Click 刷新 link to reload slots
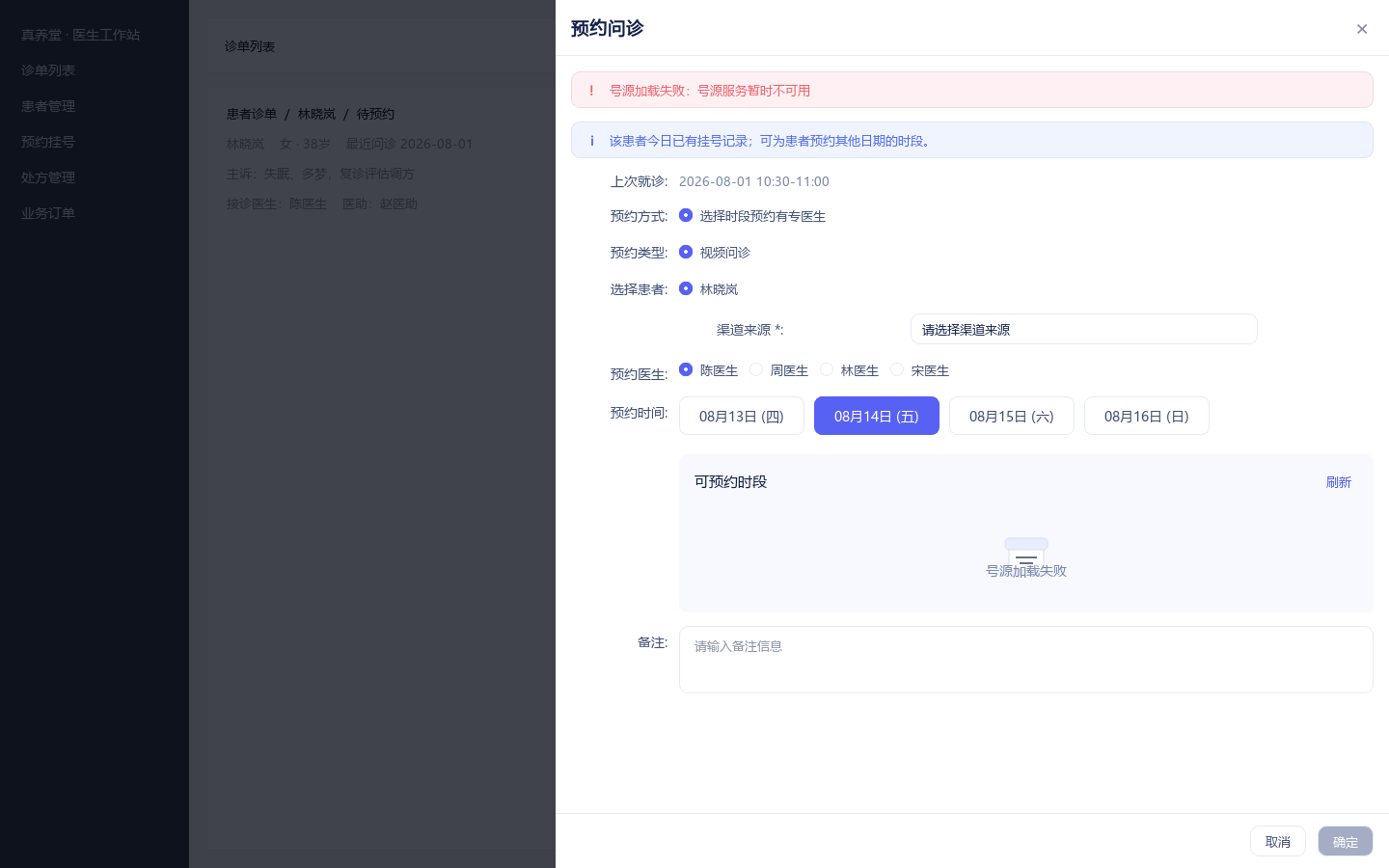Image resolution: width=1389 pixels, height=868 pixels. point(1339,482)
